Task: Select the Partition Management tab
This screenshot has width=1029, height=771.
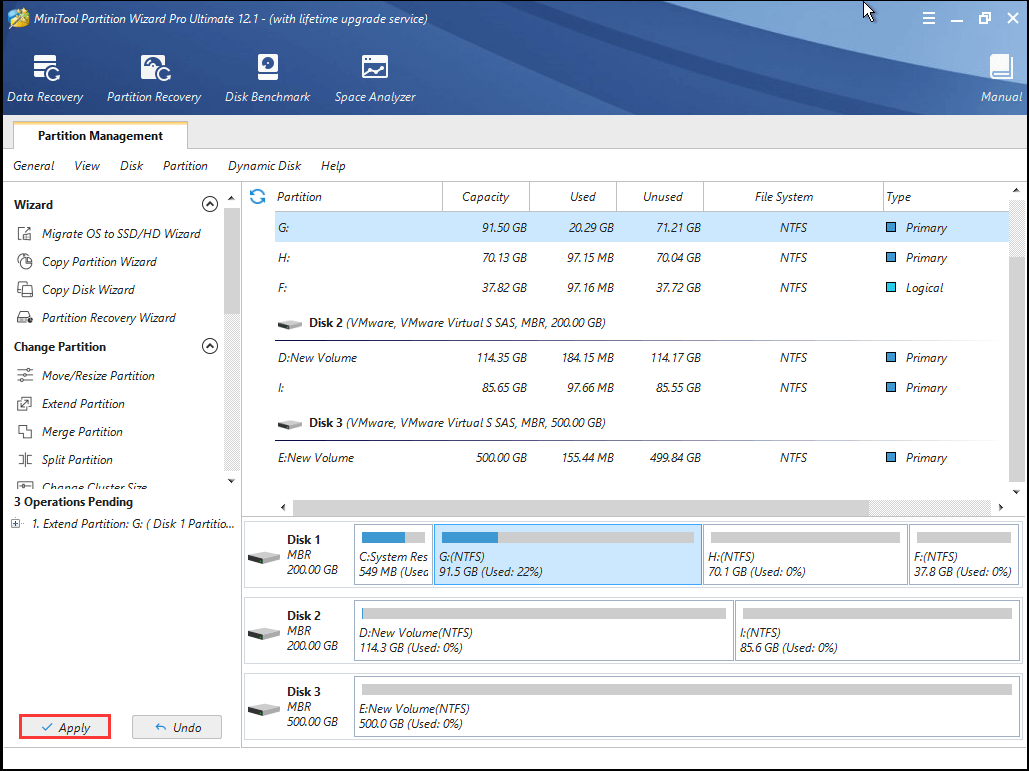Action: point(100,135)
